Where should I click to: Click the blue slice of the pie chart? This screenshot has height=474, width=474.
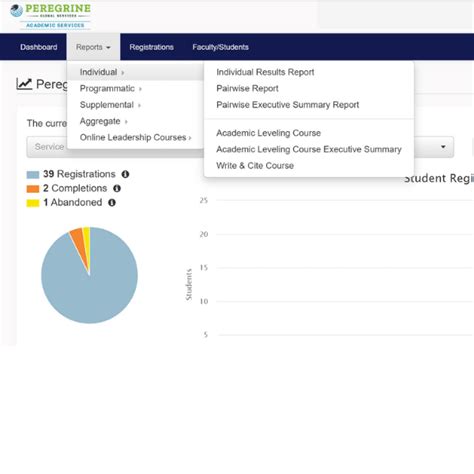(x=90, y=287)
